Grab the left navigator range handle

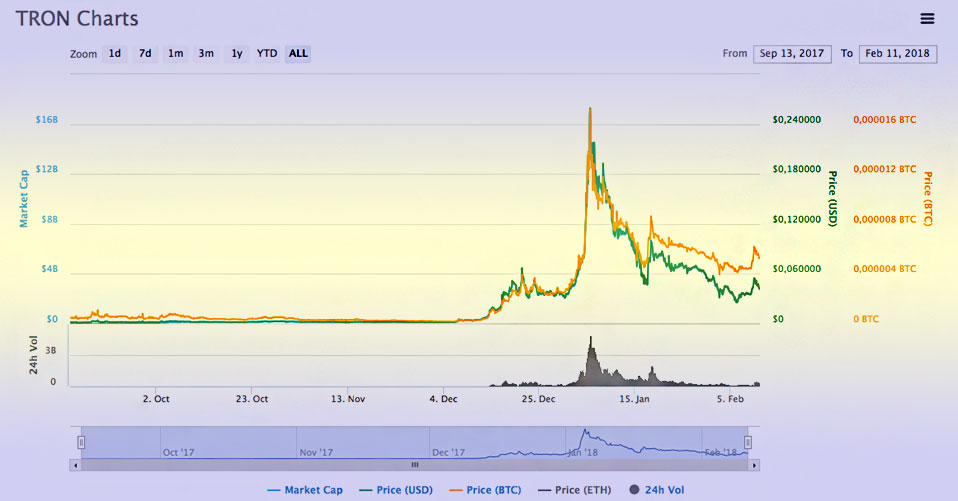[81, 442]
